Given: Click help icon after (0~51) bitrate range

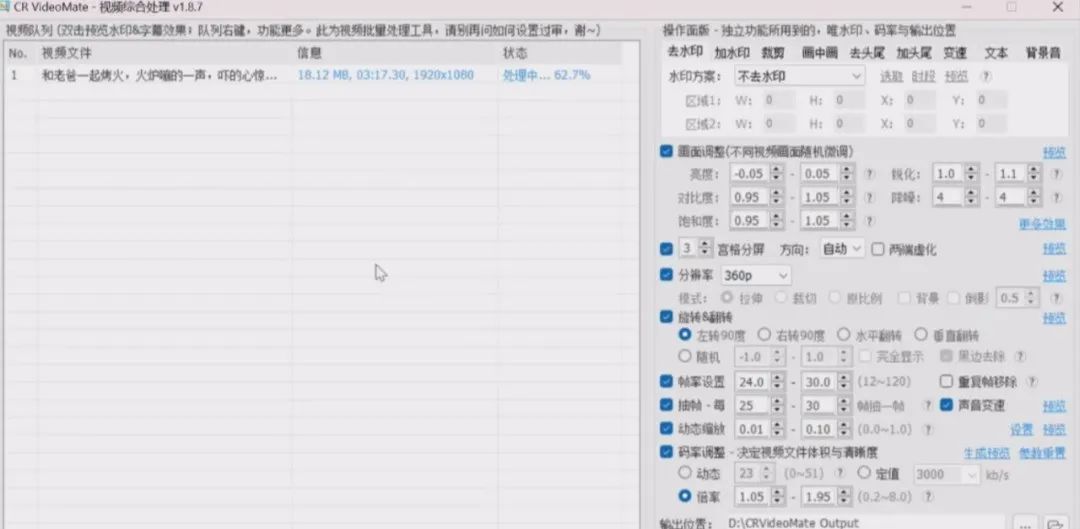Looking at the screenshot, I should pos(840,473).
